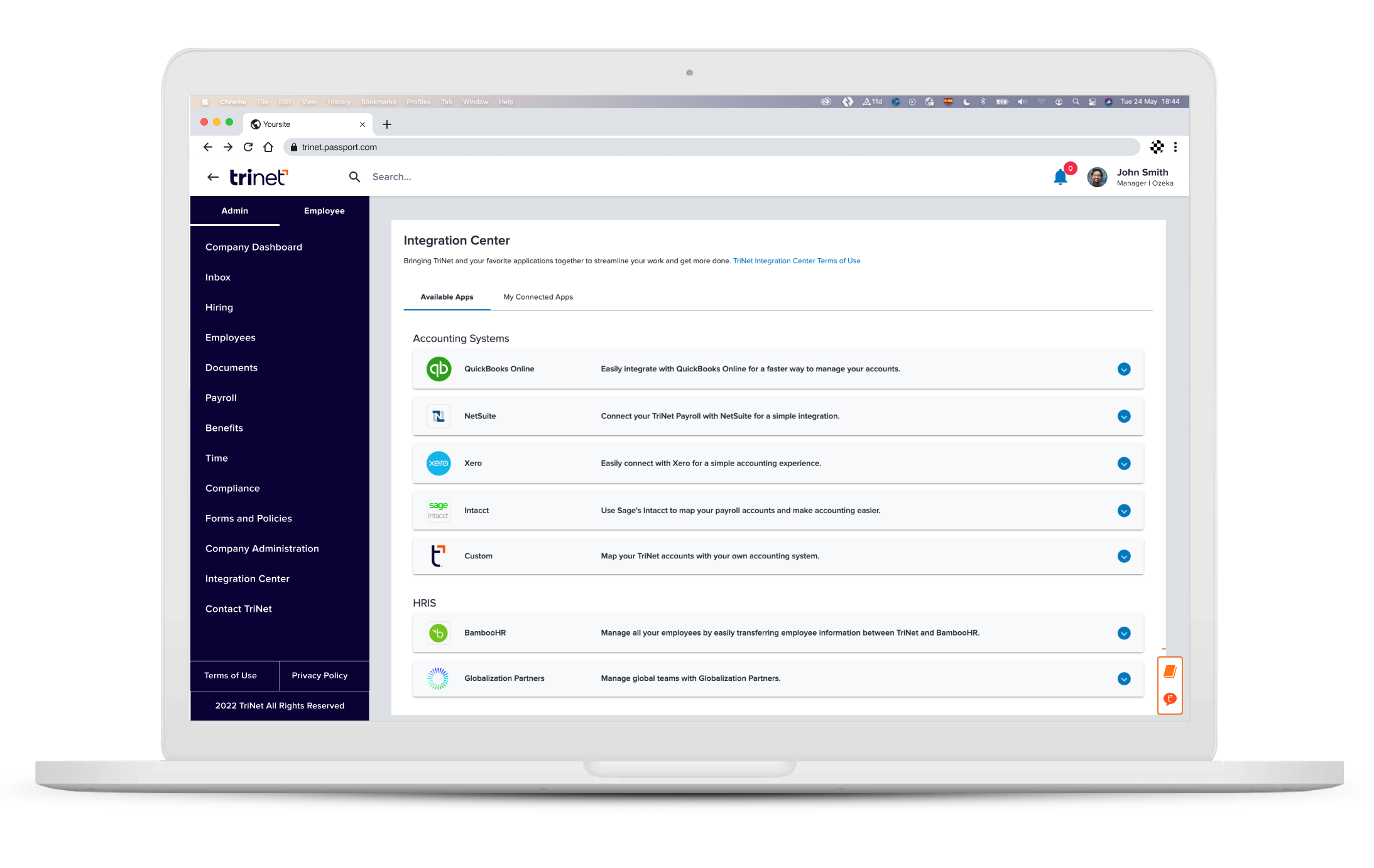Open TriNet Integration Center Terms of Use link
Screen dimensions: 1374x868
(797, 261)
